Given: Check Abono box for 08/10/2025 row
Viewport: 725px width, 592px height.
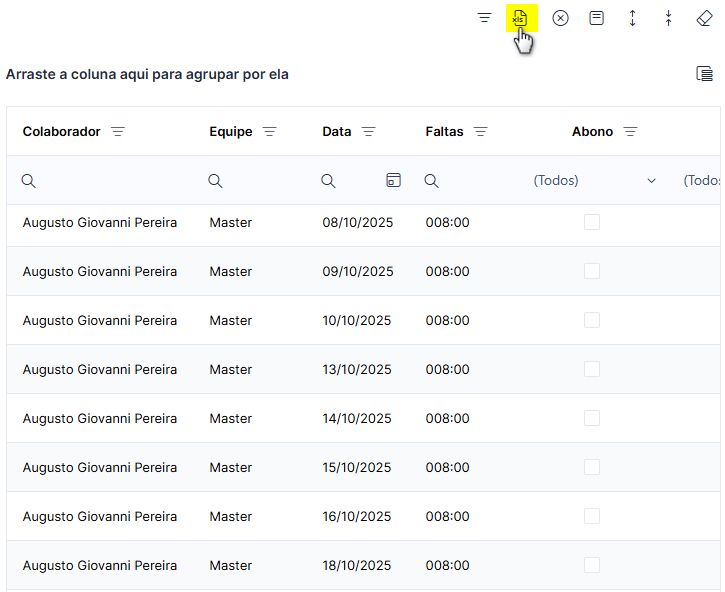Looking at the screenshot, I should (592, 222).
